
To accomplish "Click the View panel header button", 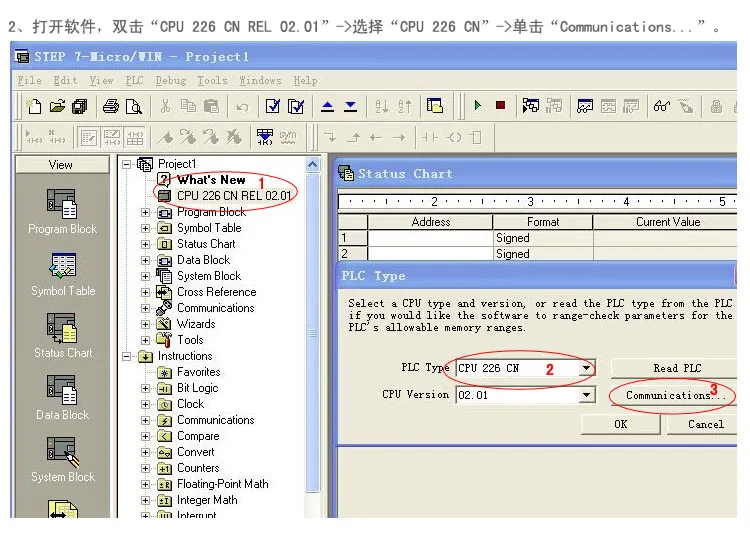I will pos(62,165).
